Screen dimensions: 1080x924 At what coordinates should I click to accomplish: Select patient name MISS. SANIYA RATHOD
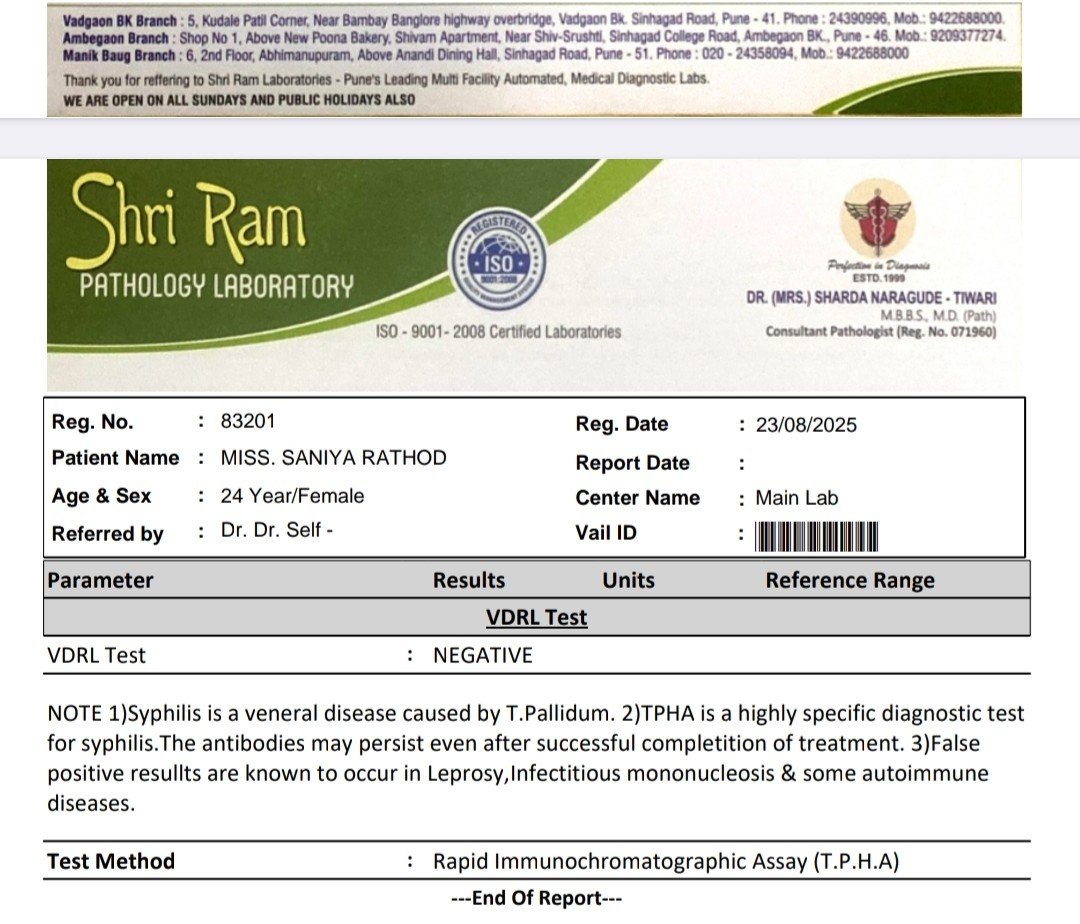pyautogui.click(x=334, y=458)
